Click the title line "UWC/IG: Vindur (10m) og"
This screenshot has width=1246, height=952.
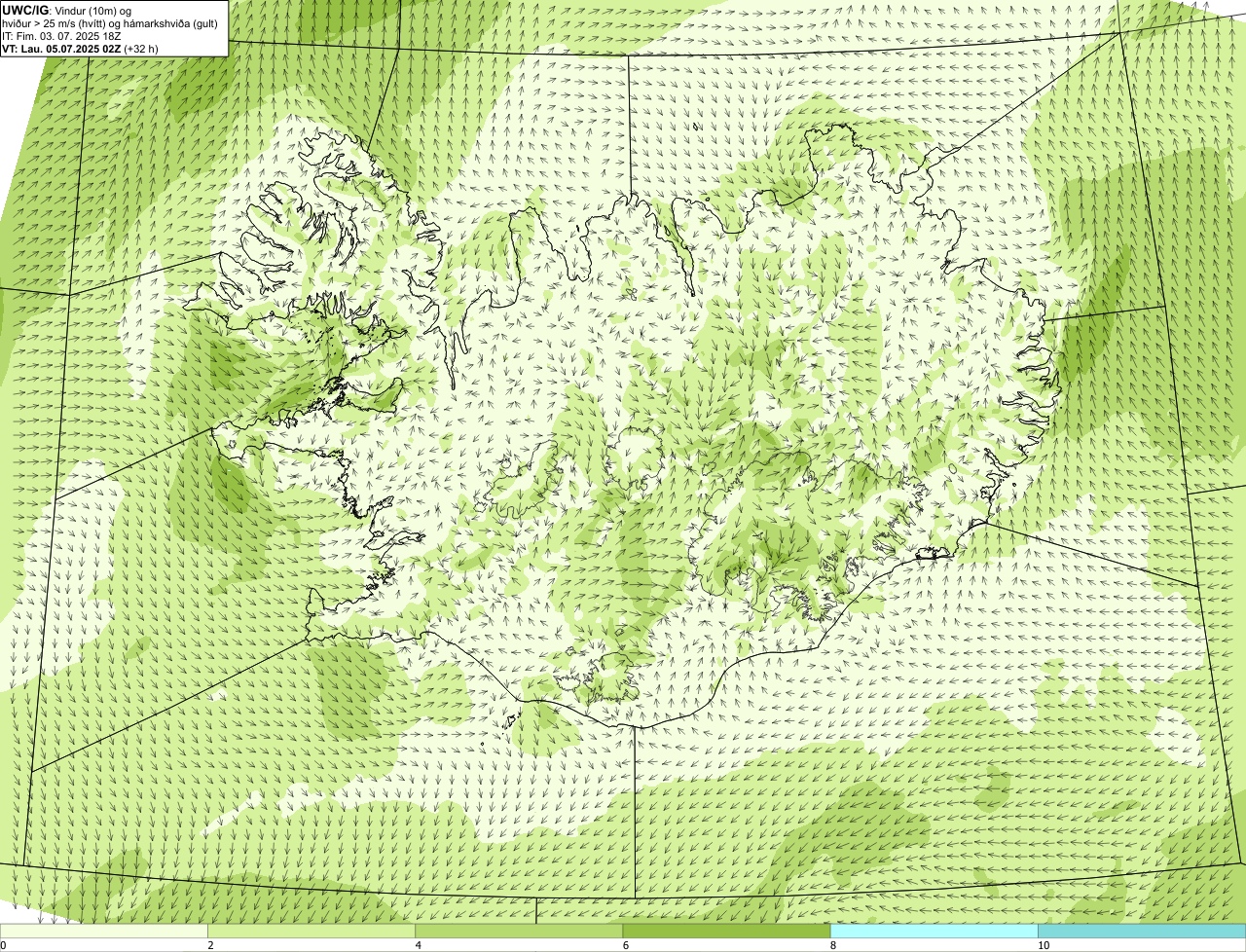65,10
